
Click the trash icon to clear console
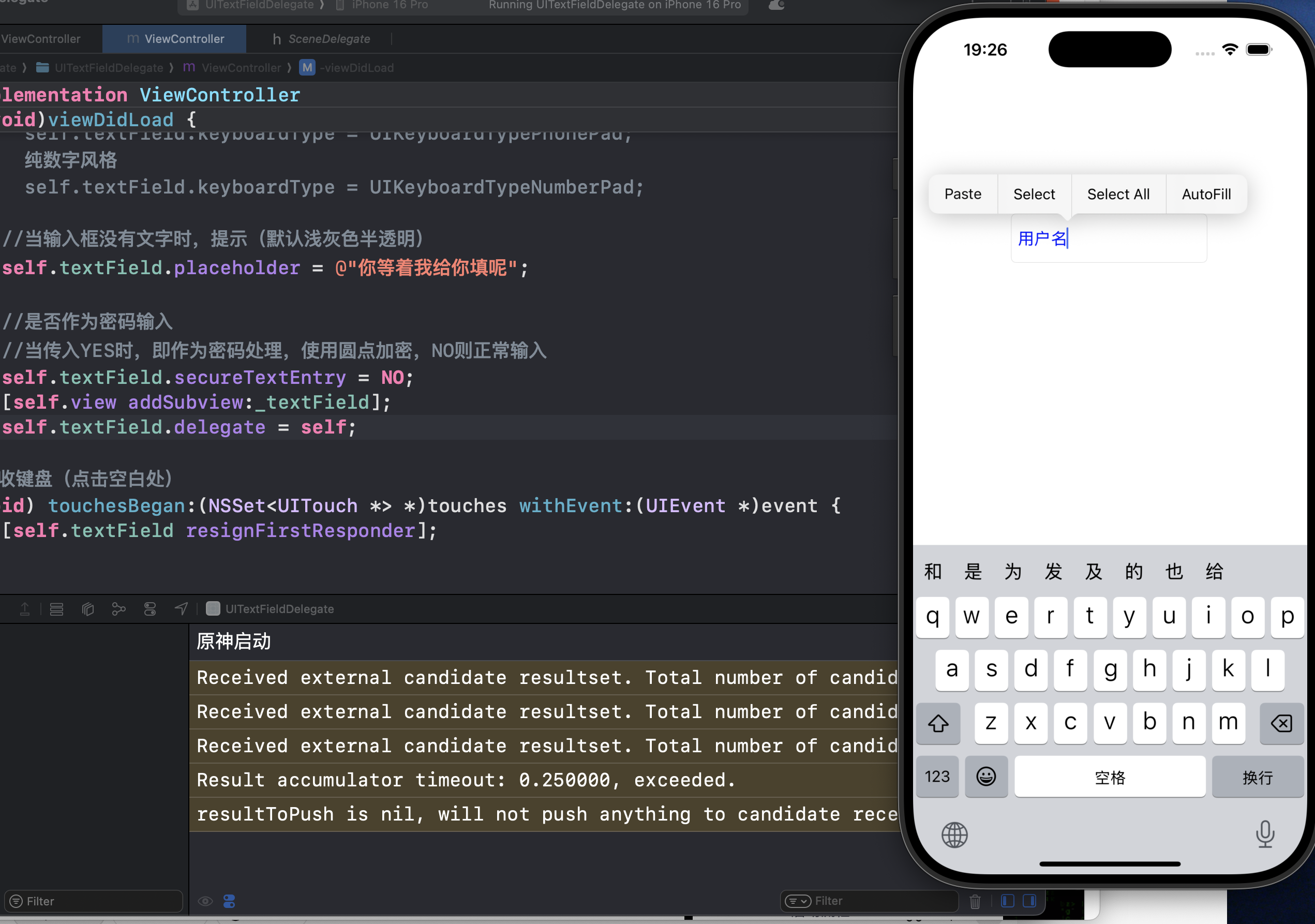tap(975, 902)
